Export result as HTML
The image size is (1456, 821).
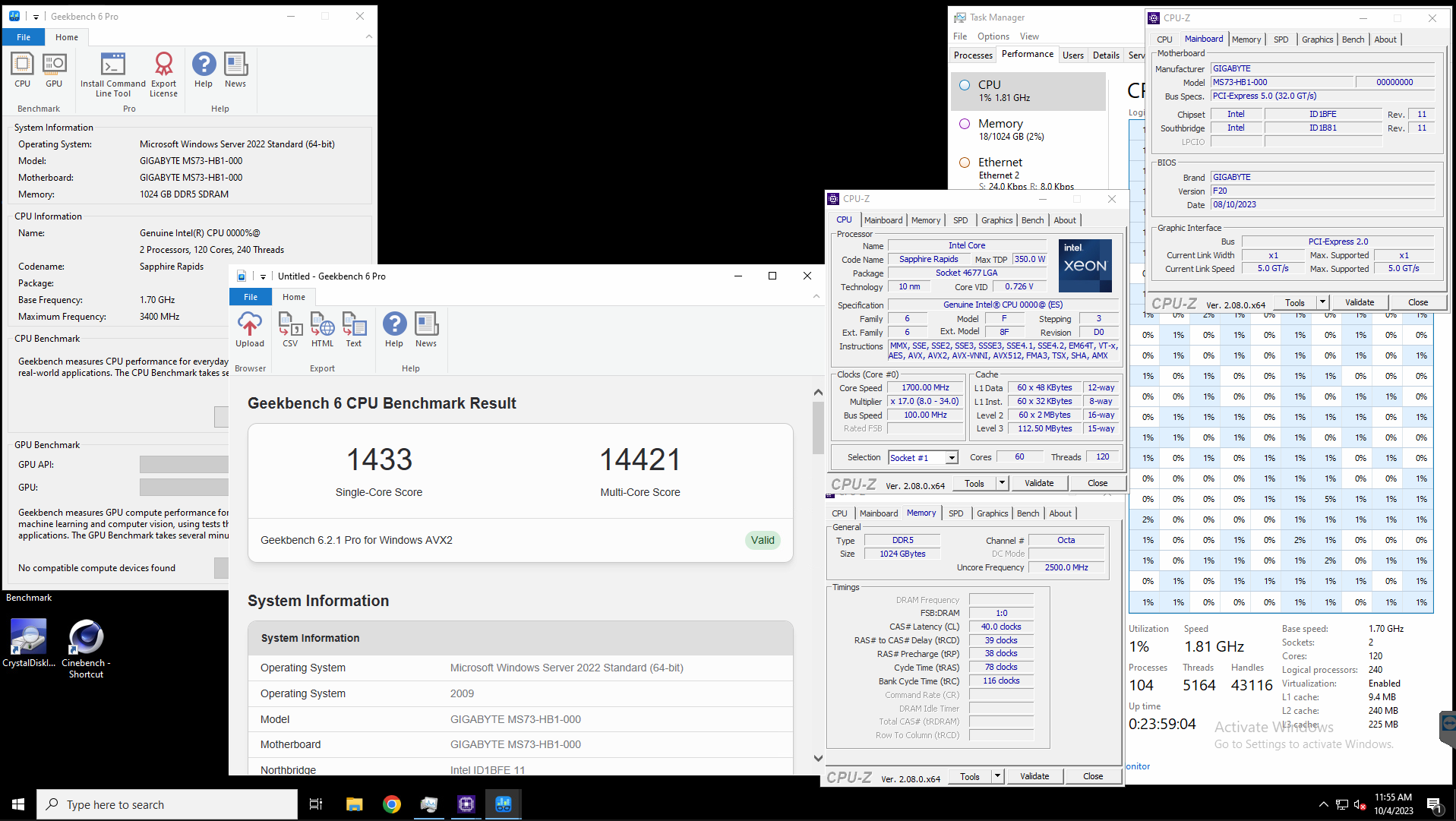coord(323,330)
